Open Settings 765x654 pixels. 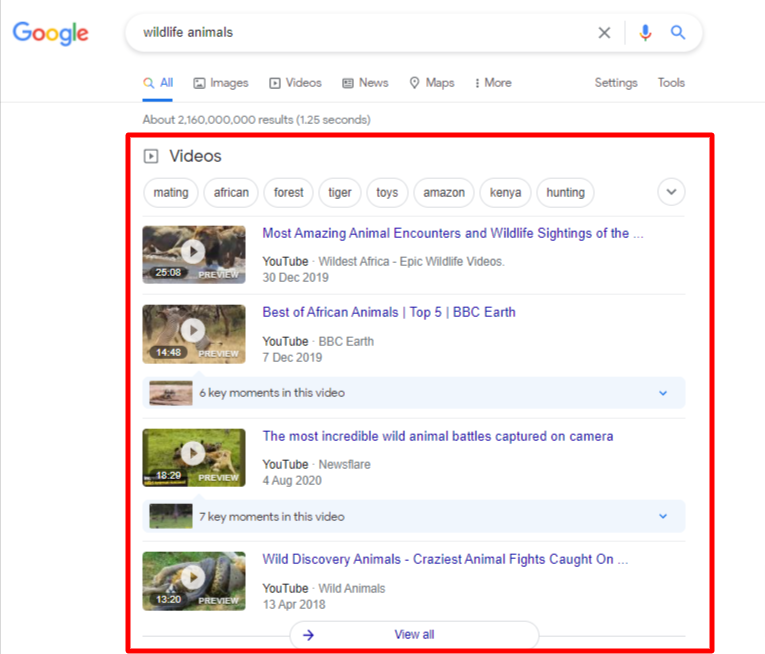[x=616, y=83]
